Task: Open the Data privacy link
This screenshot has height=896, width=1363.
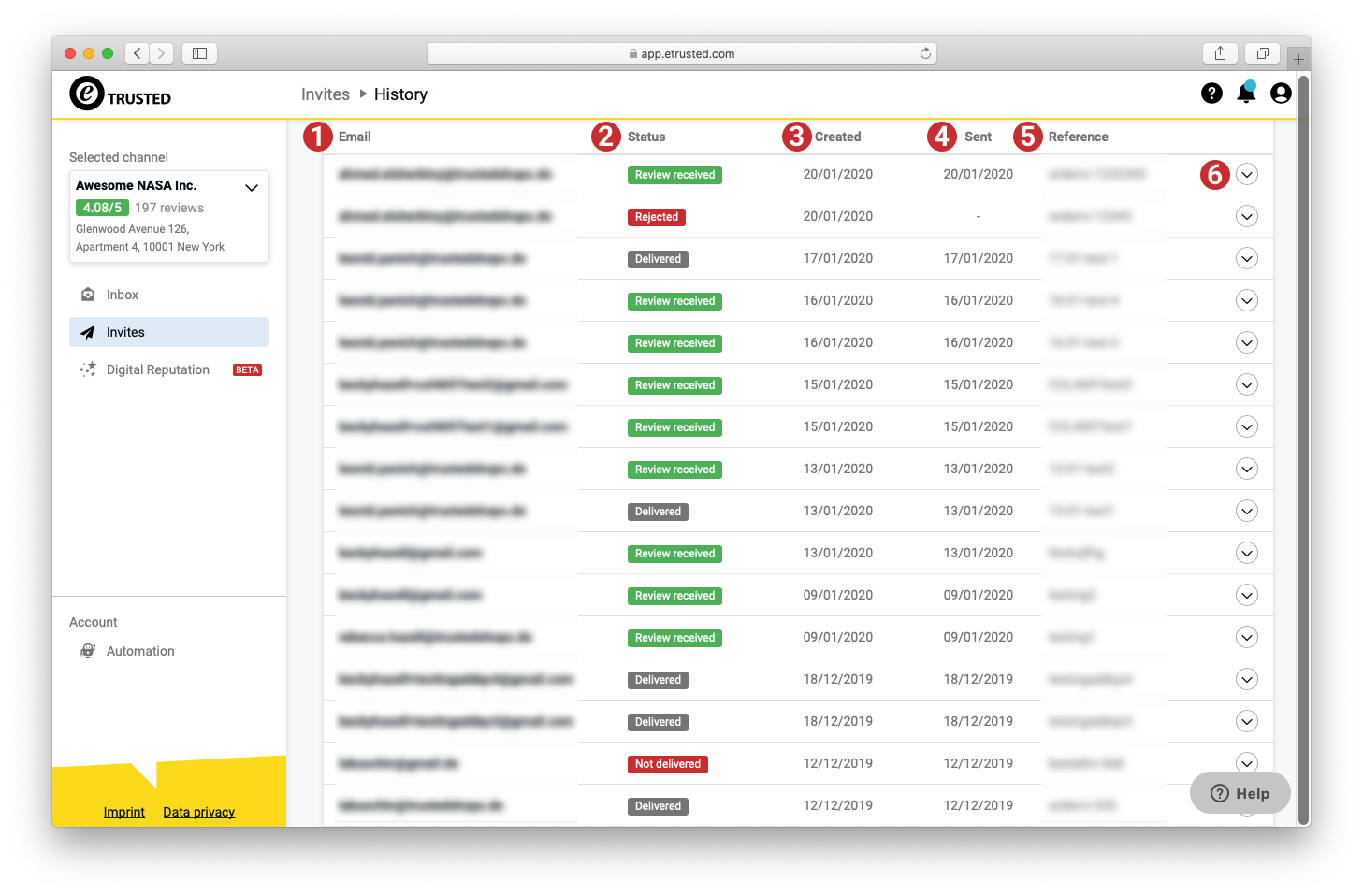Action: (x=199, y=812)
